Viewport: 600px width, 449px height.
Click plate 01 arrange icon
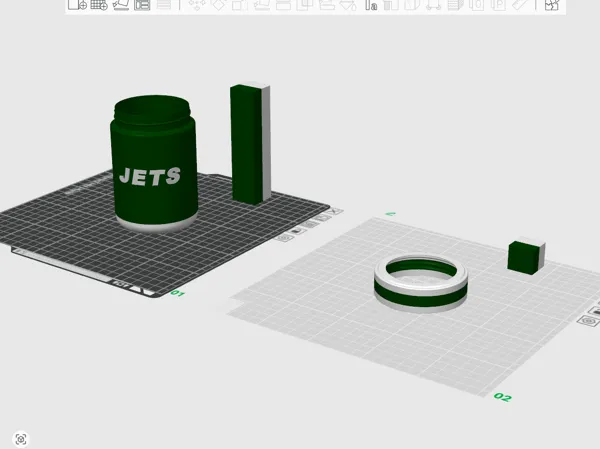coord(311,224)
